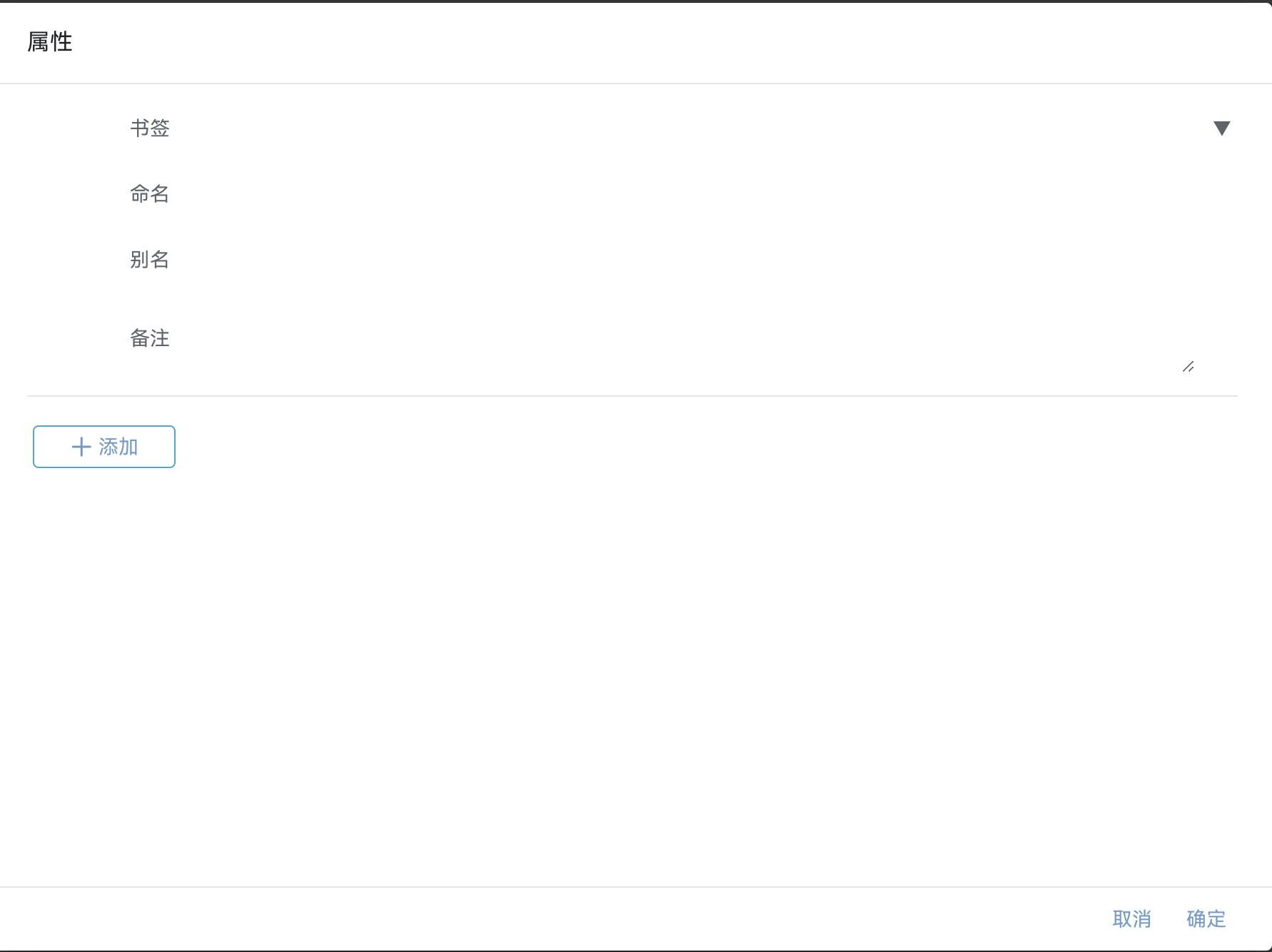Click the 添加 button to add an attribute

(x=104, y=446)
